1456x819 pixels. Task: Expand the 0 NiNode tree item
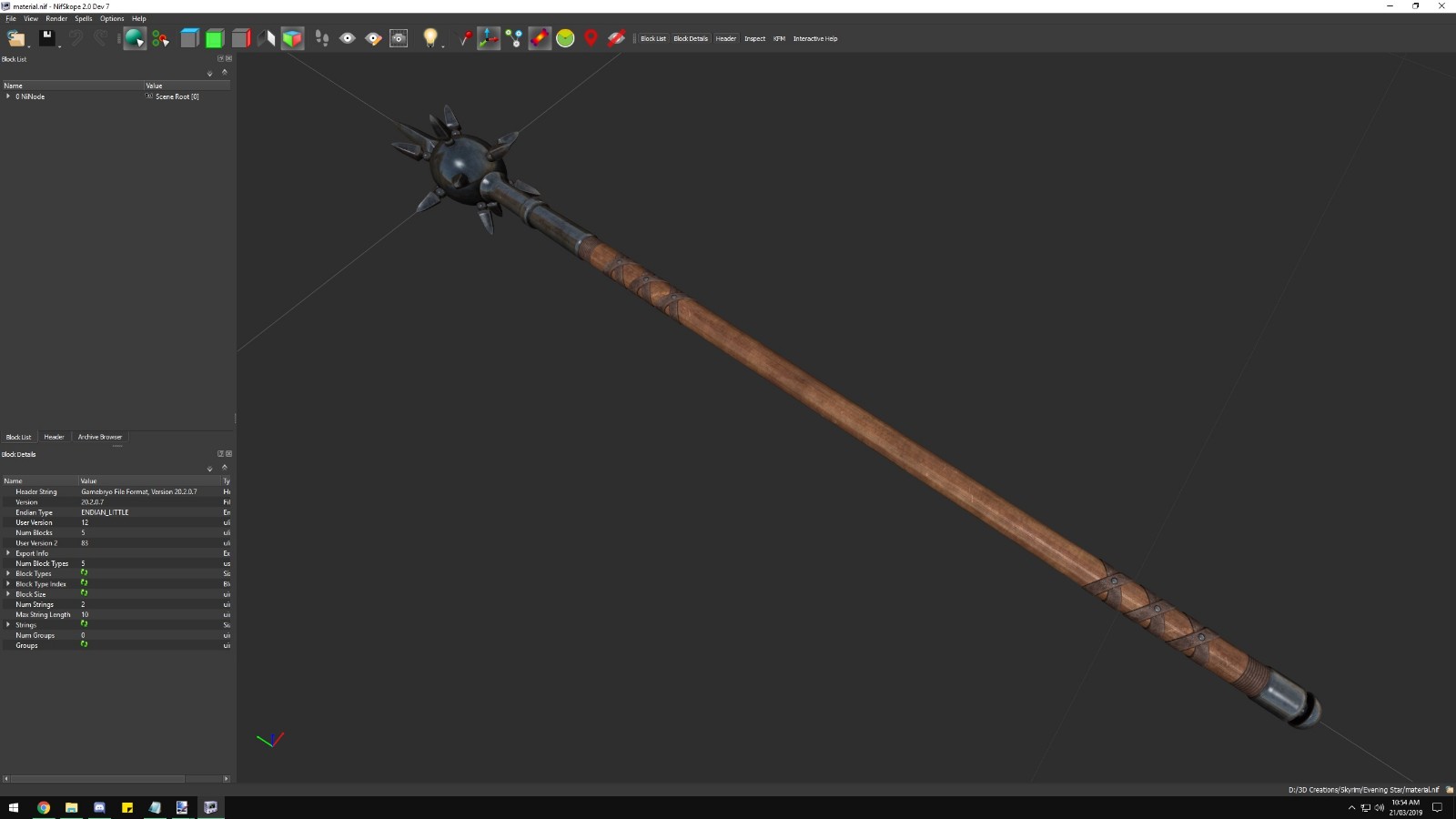point(8,96)
